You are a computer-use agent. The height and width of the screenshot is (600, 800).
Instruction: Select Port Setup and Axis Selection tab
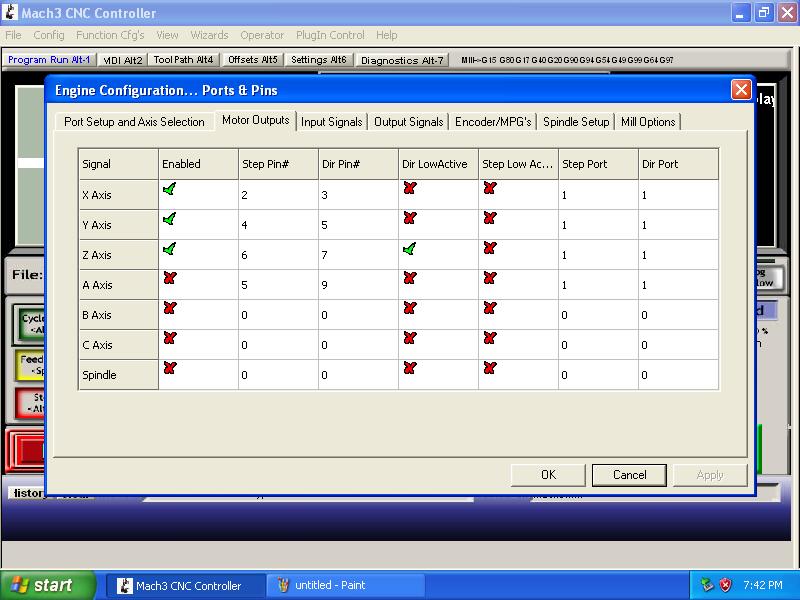[x=134, y=122]
